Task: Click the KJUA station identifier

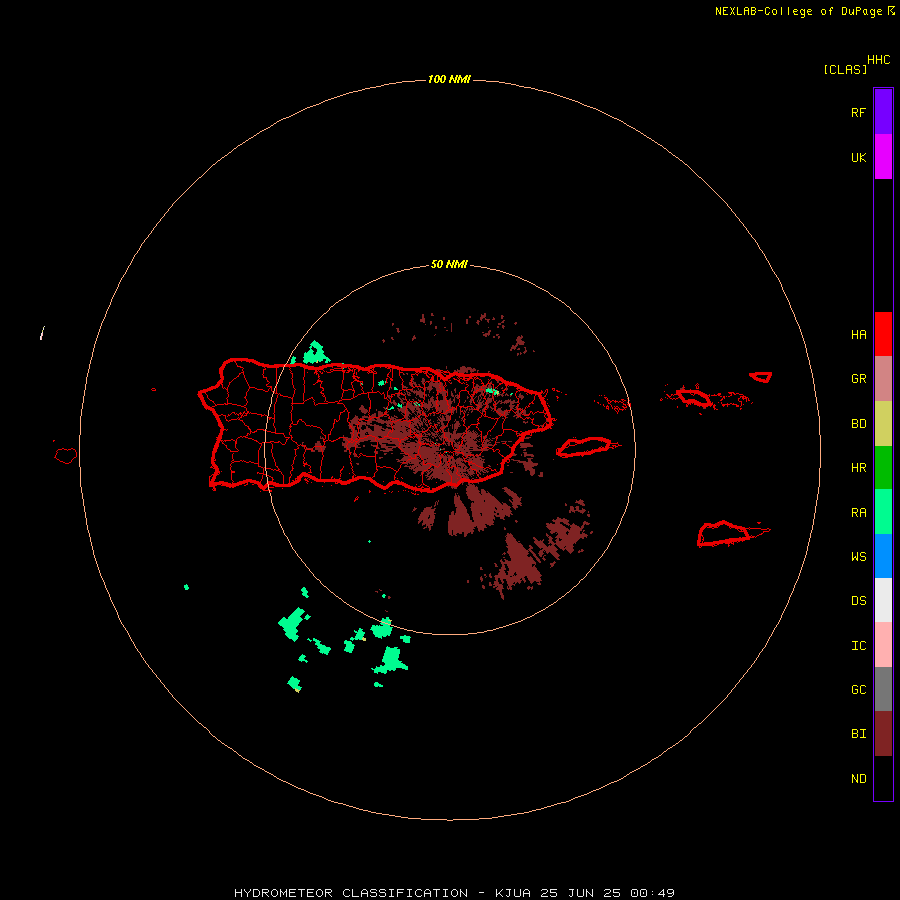Action: [513, 893]
